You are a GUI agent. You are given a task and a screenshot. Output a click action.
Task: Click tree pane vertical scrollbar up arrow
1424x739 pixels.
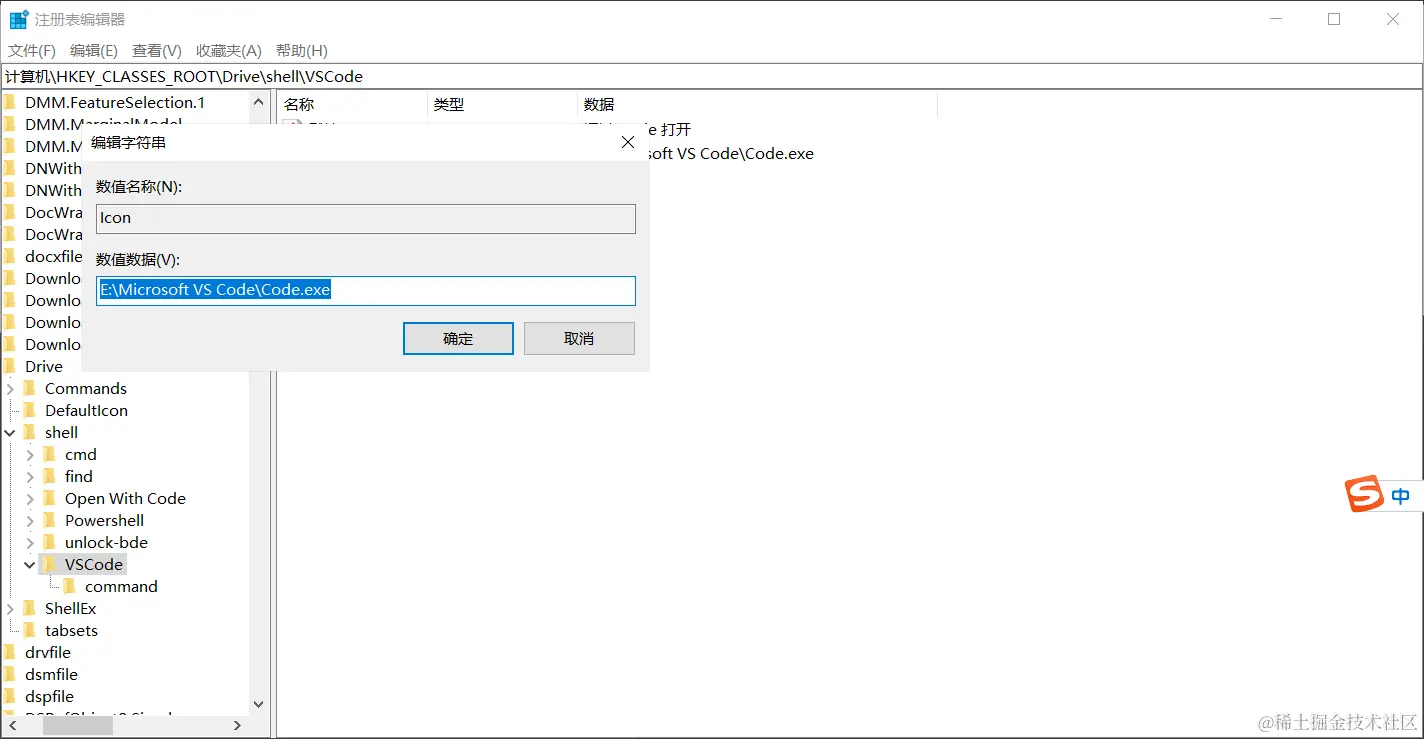[258, 101]
